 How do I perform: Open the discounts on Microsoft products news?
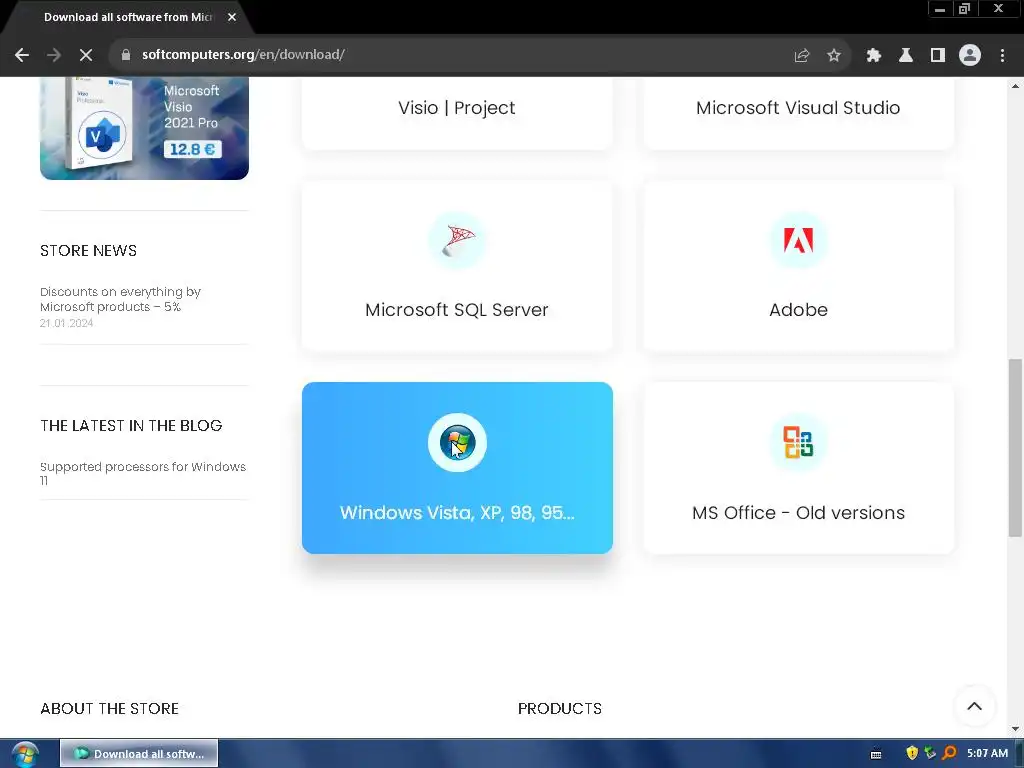(x=120, y=299)
